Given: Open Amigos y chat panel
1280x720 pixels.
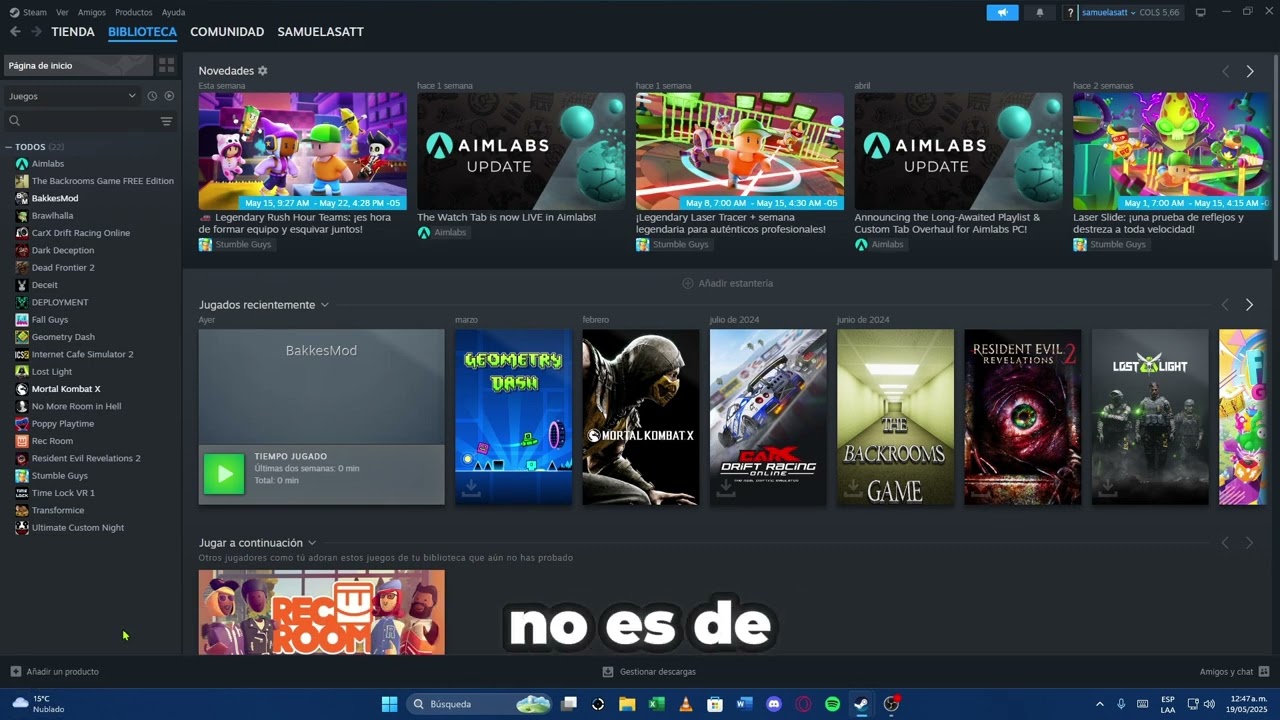Looking at the screenshot, I should [1234, 672].
